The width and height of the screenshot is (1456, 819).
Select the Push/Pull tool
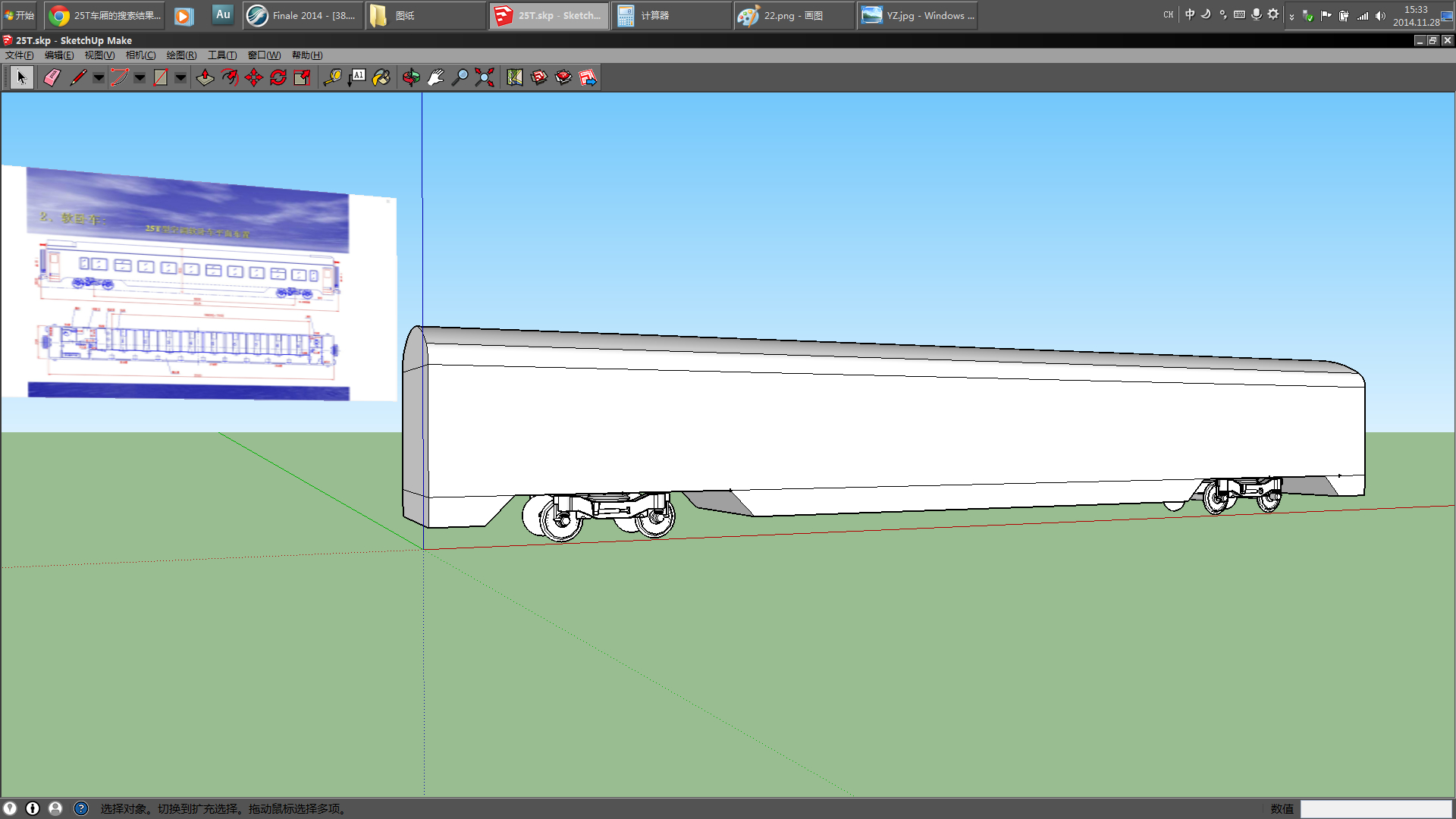click(205, 77)
